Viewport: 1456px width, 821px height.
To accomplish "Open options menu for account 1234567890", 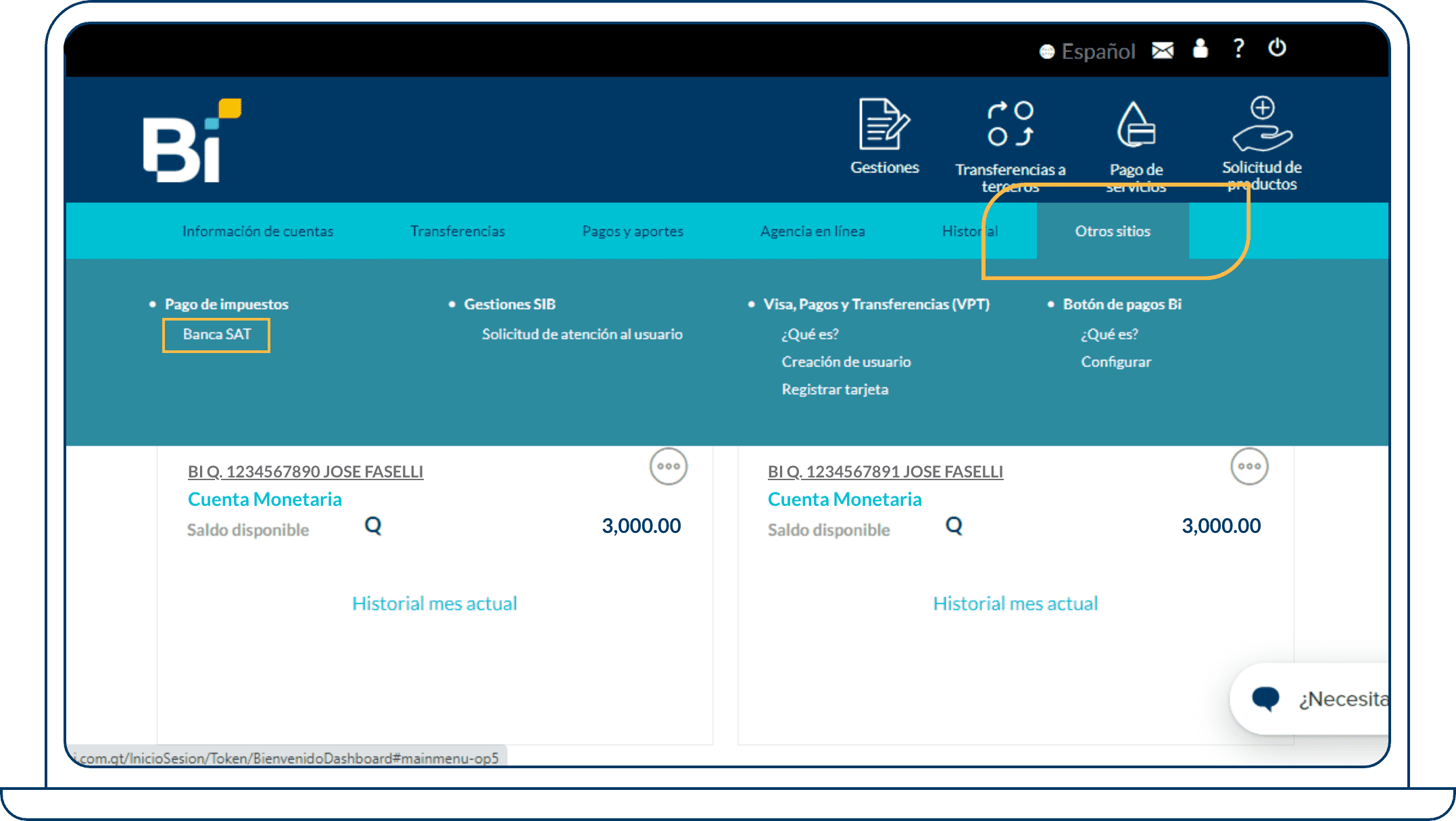I will [x=669, y=467].
